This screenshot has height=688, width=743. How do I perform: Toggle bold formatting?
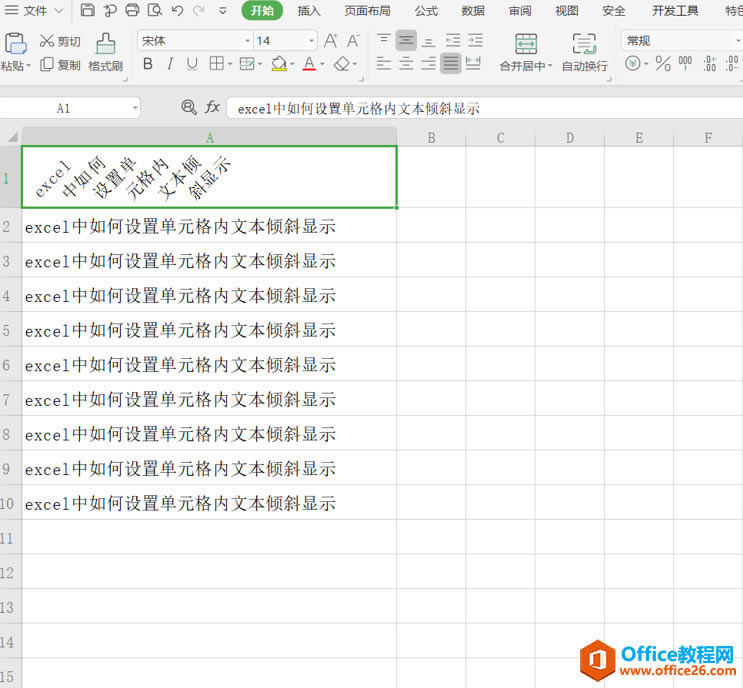pos(148,63)
